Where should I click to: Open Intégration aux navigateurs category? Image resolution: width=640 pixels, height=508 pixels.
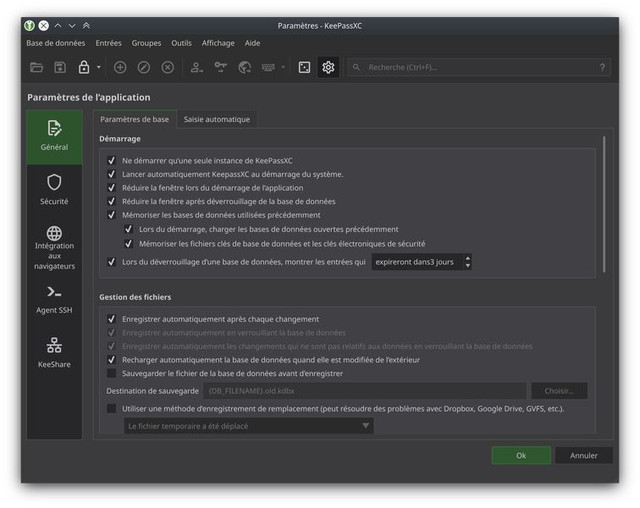[54, 248]
